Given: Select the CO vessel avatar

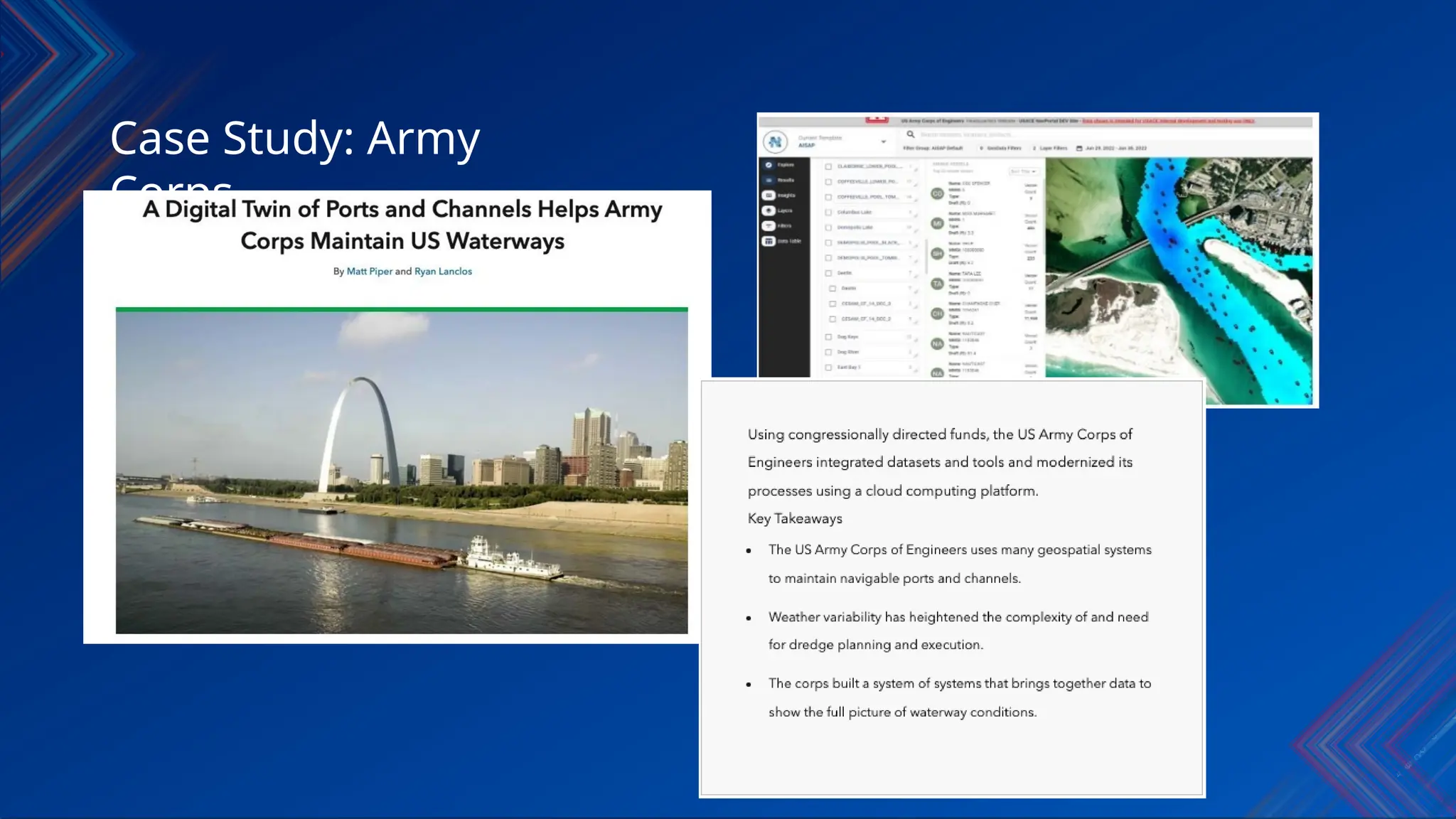Looking at the screenshot, I should 937,193.
